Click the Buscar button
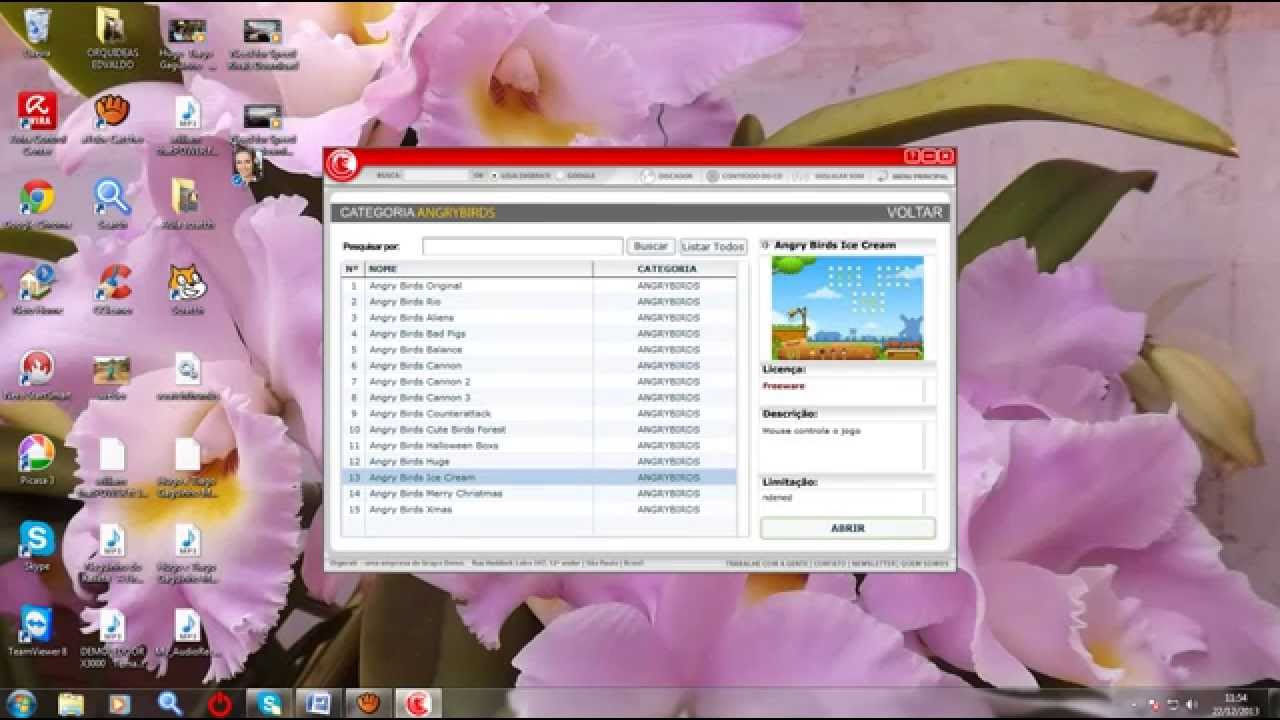The width and height of the screenshot is (1280, 720). click(x=651, y=246)
